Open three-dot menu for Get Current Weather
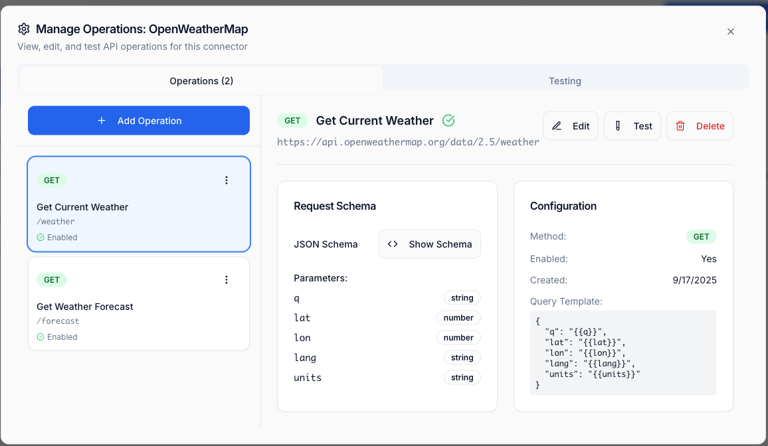This screenshot has height=446, width=768. pyautogui.click(x=226, y=180)
